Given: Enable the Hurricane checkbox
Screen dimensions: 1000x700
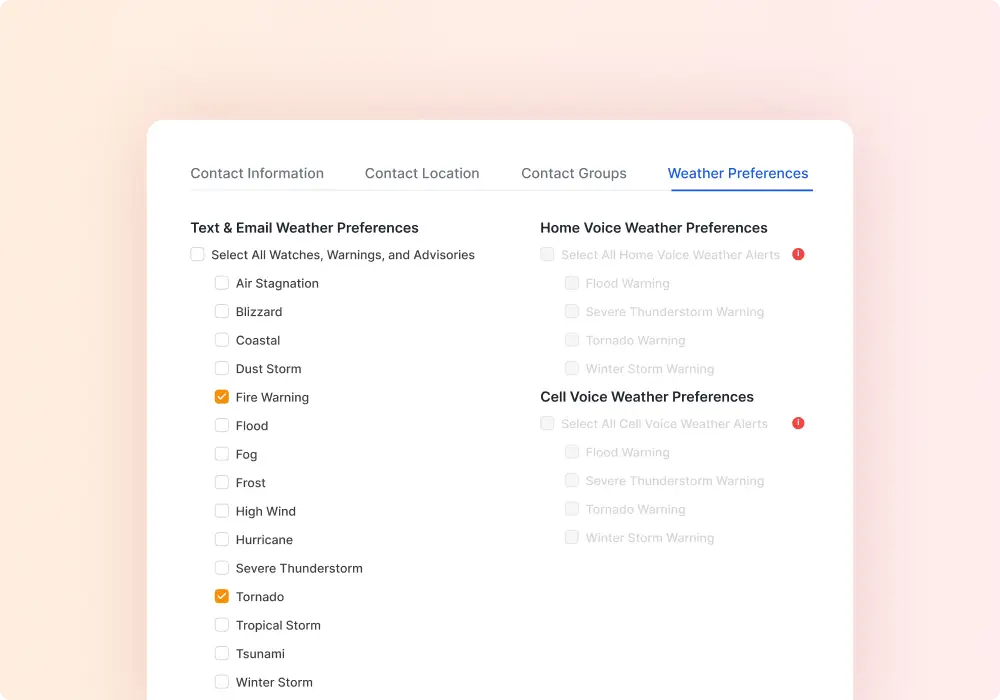Looking at the screenshot, I should [x=222, y=539].
